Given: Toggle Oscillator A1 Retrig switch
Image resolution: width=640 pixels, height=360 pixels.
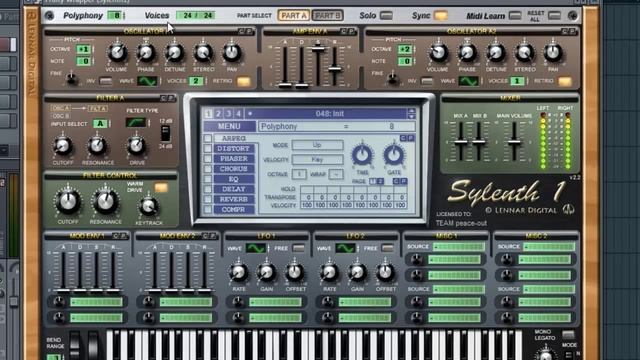Looking at the screenshot, I should coord(243,81).
